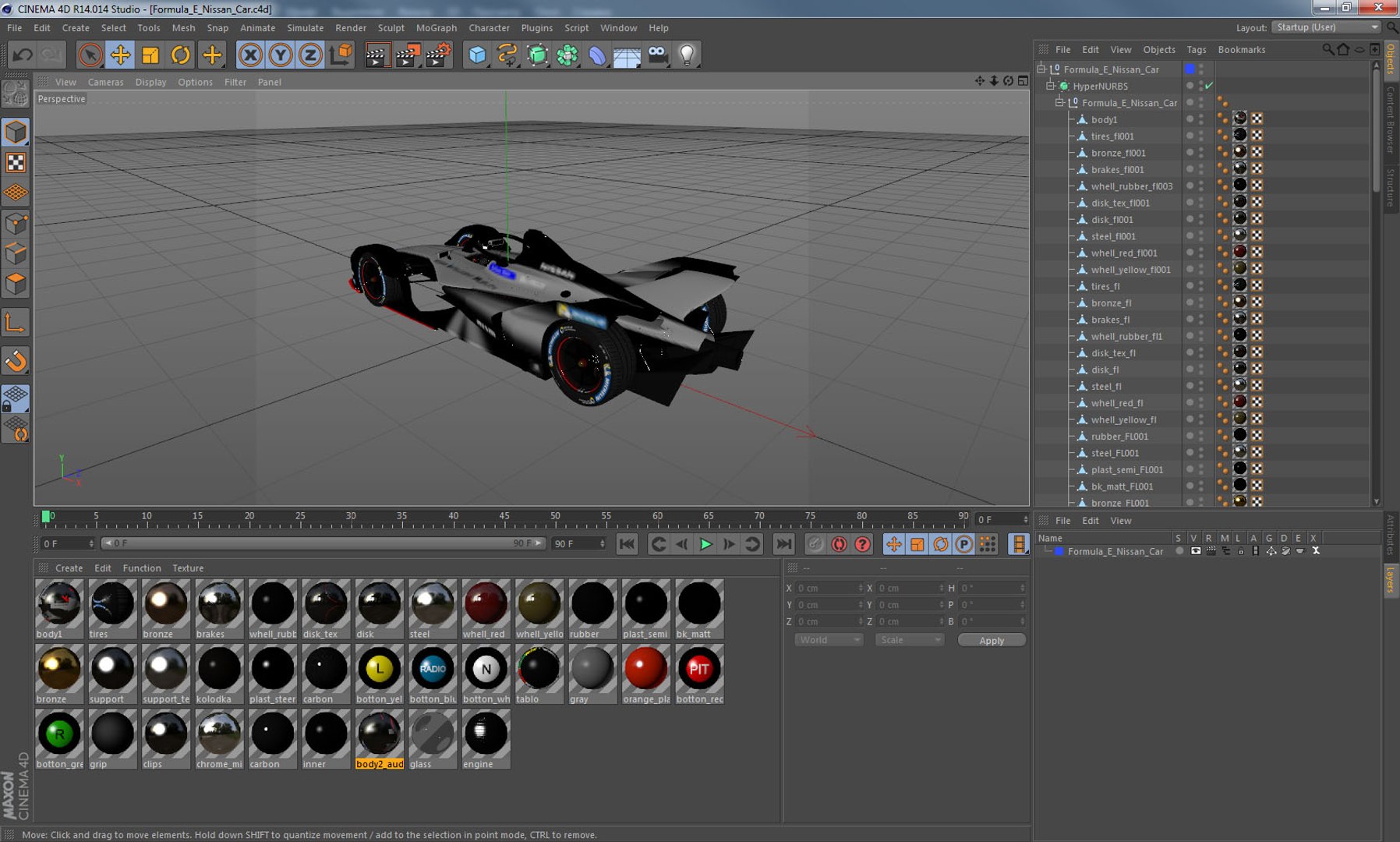1400x842 pixels.
Task: Add a Cube primitive object
Action: 477,55
